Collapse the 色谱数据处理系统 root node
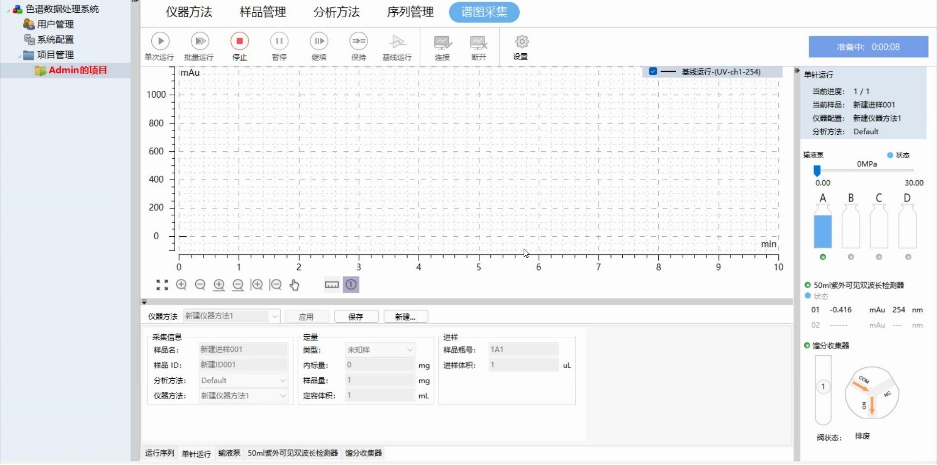Image resolution: width=937 pixels, height=465 pixels. (8, 9)
